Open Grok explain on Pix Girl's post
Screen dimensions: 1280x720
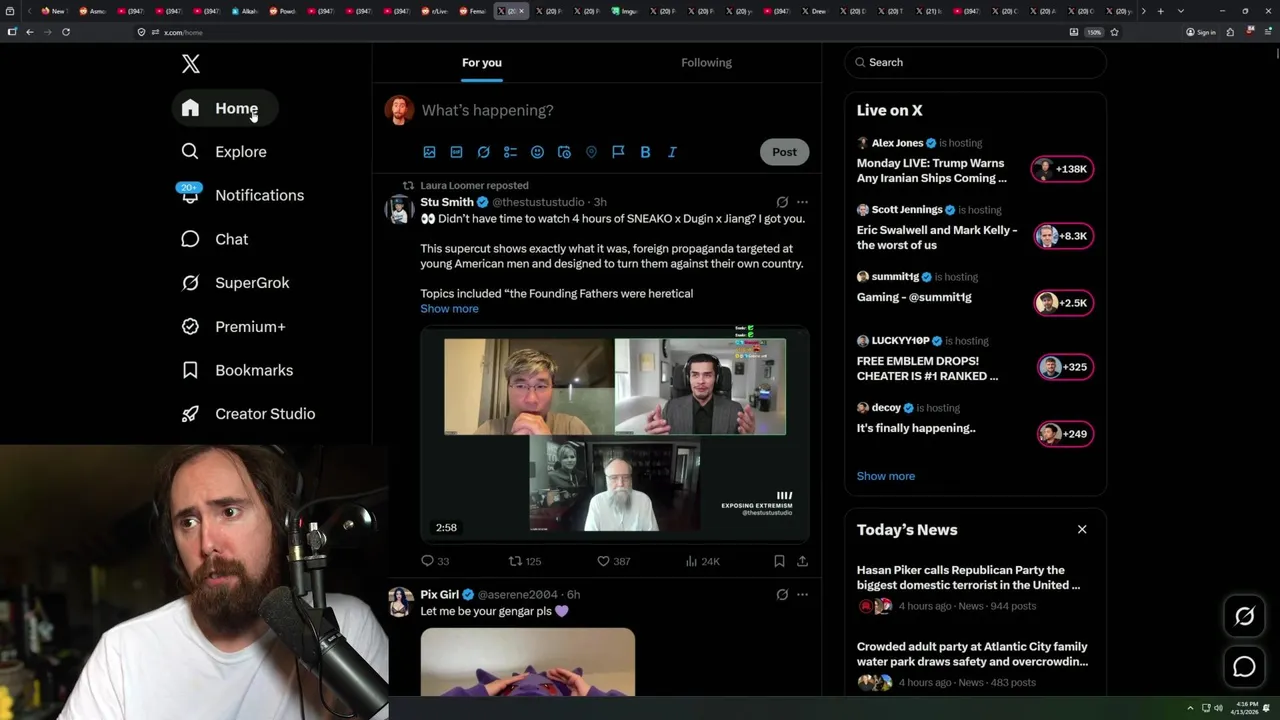(782, 594)
